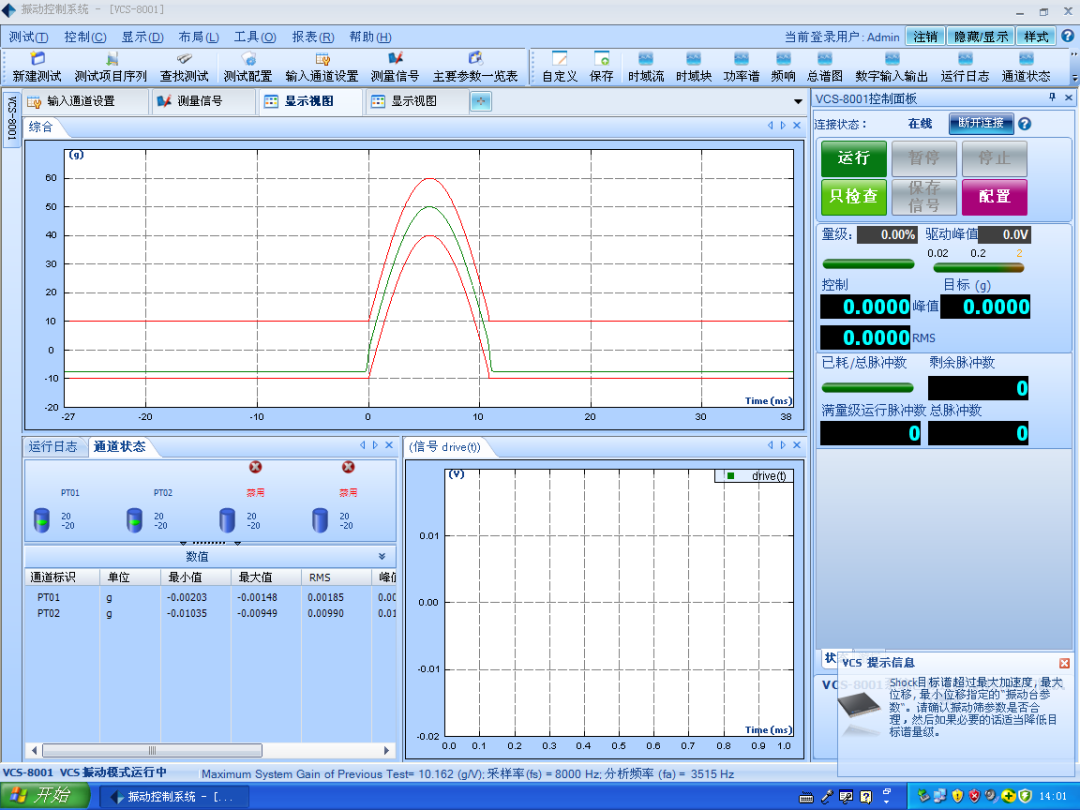Click the channel table horizontal scrollbar

[x=209, y=750]
